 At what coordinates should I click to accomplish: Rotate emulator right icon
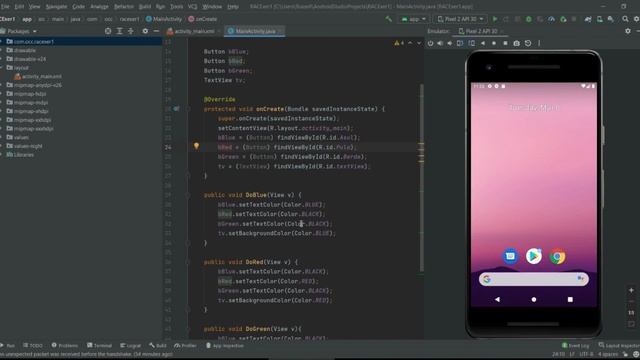tap(471, 43)
